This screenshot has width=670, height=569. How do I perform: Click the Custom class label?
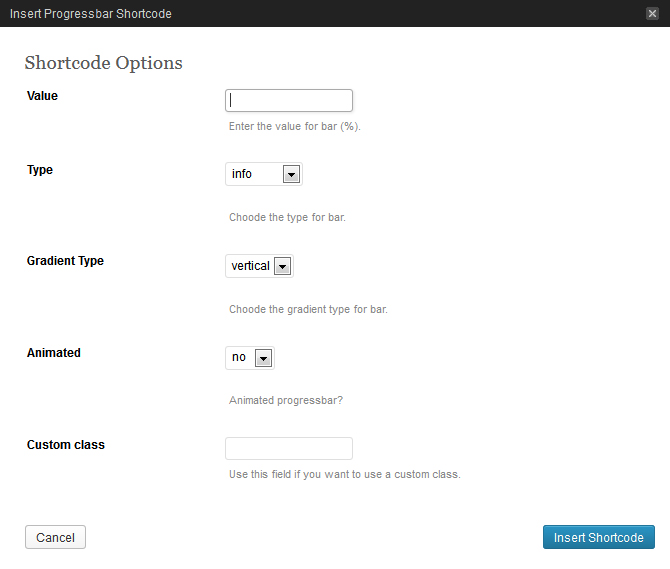(x=66, y=444)
